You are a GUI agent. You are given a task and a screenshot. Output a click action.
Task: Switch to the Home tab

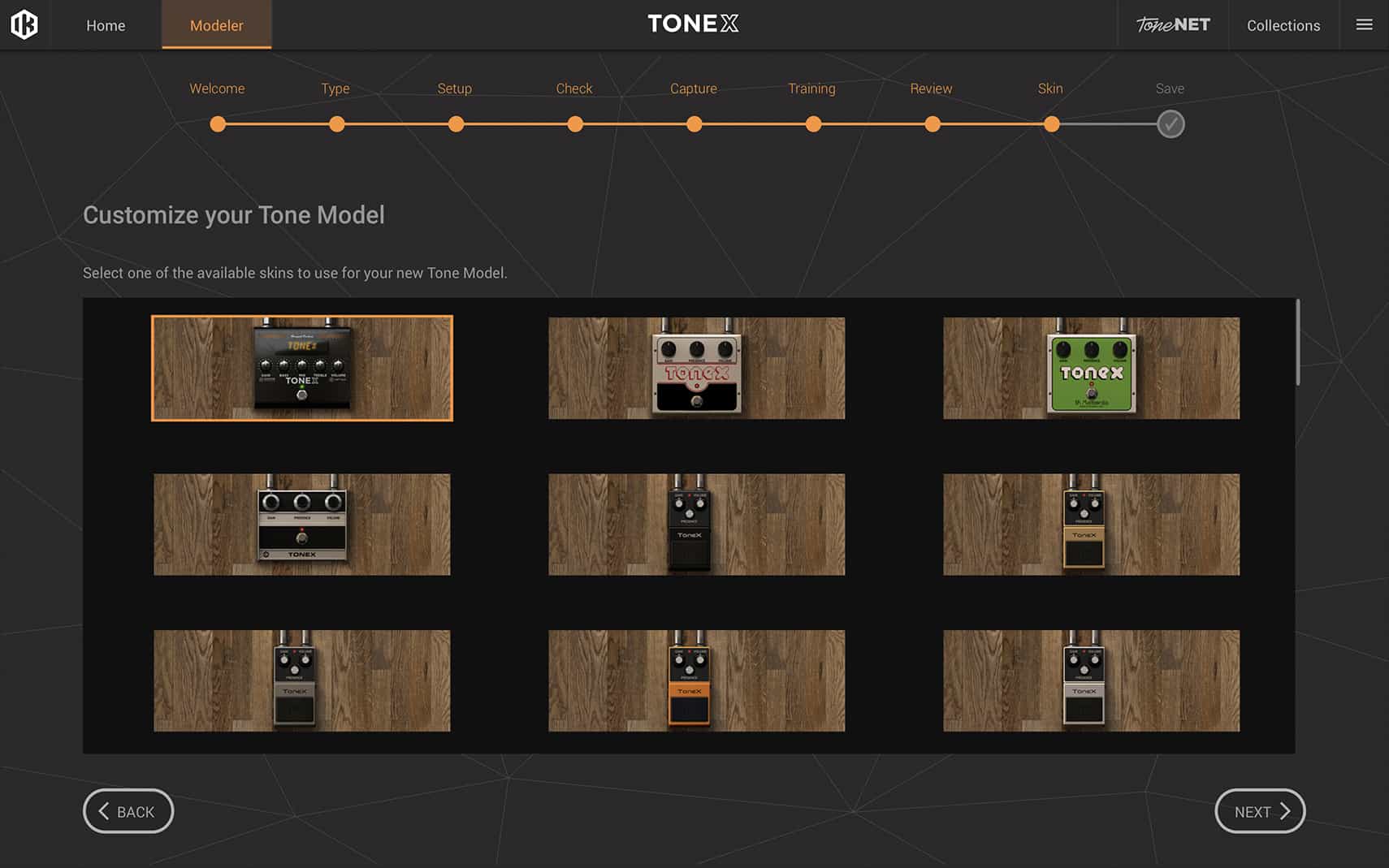coord(106,25)
